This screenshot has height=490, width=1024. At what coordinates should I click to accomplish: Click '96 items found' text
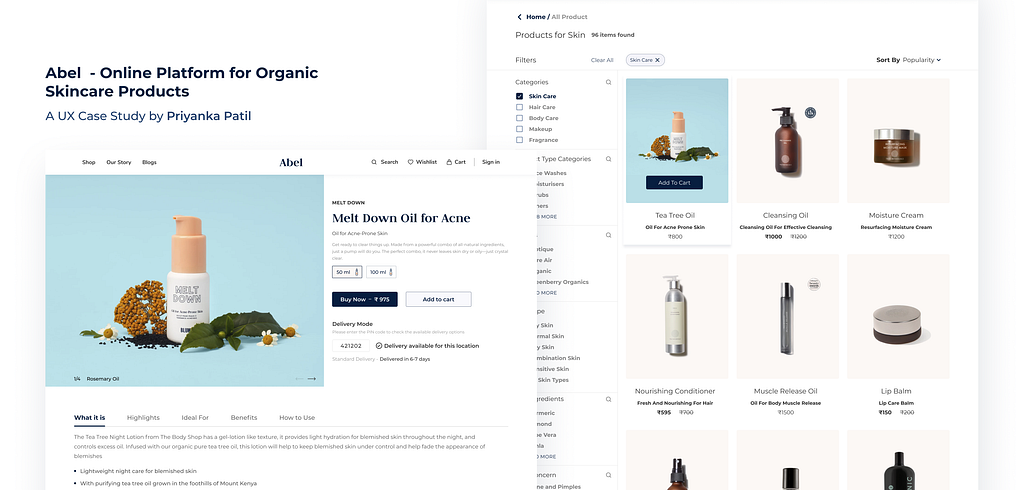click(x=613, y=35)
